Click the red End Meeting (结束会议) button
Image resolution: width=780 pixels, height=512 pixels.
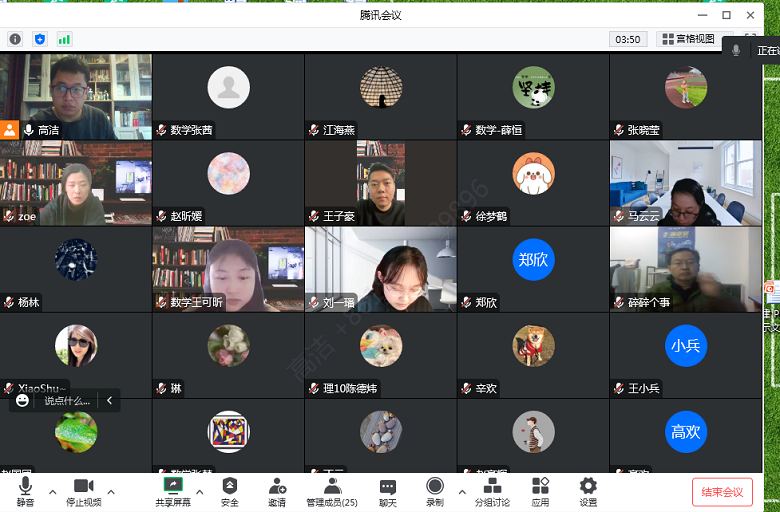(x=722, y=492)
